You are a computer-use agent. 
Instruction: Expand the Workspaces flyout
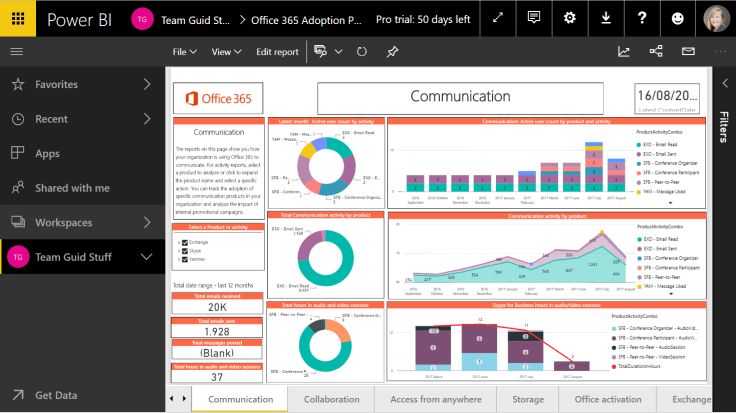pyautogui.click(x=147, y=222)
